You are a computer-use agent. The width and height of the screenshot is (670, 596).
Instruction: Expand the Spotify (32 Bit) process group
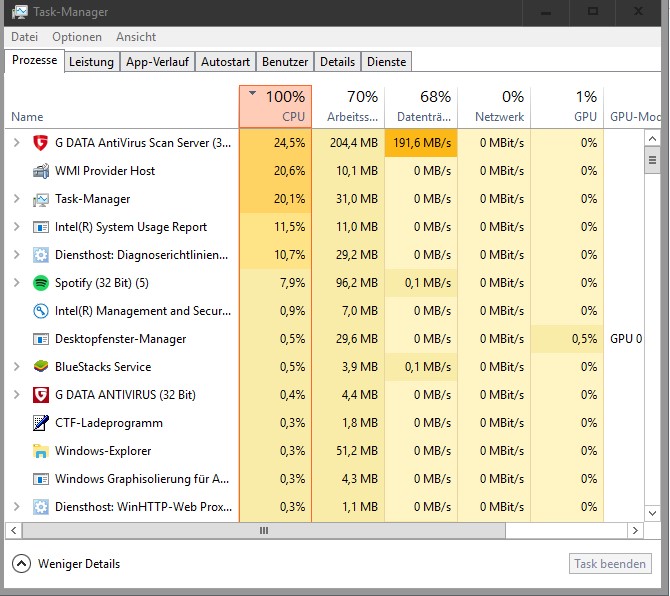pyautogui.click(x=17, y=282)
